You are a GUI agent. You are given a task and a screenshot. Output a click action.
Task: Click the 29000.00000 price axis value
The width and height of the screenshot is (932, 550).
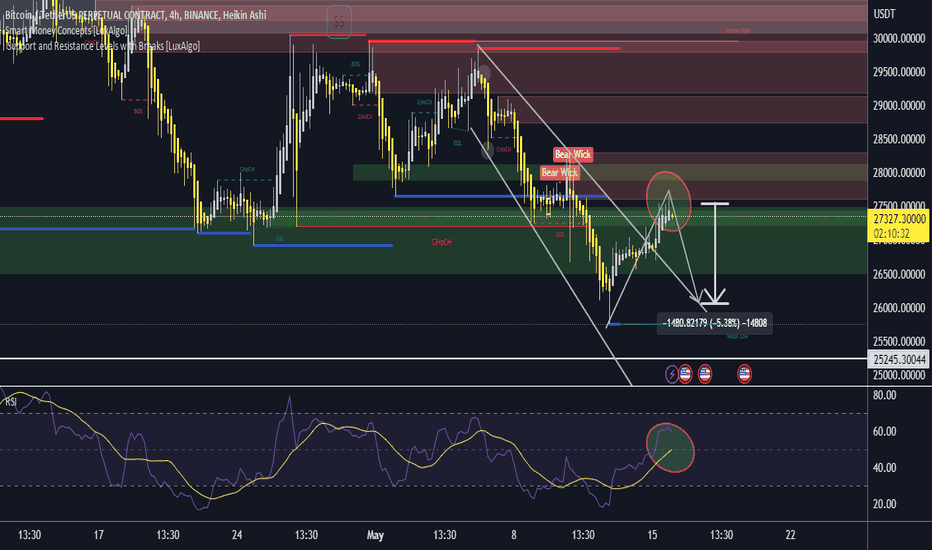(x=899, y=105)
